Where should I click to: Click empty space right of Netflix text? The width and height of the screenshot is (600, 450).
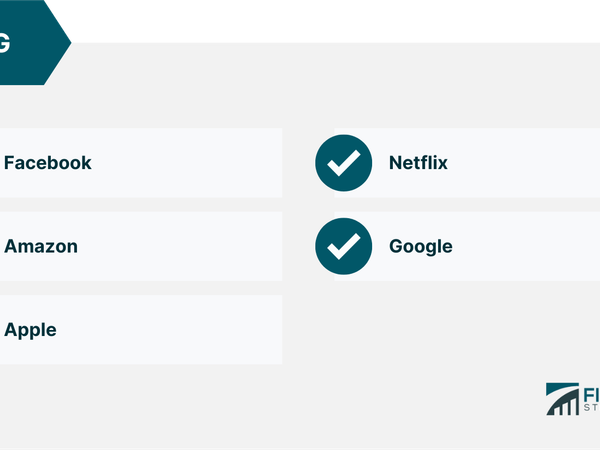524,163
